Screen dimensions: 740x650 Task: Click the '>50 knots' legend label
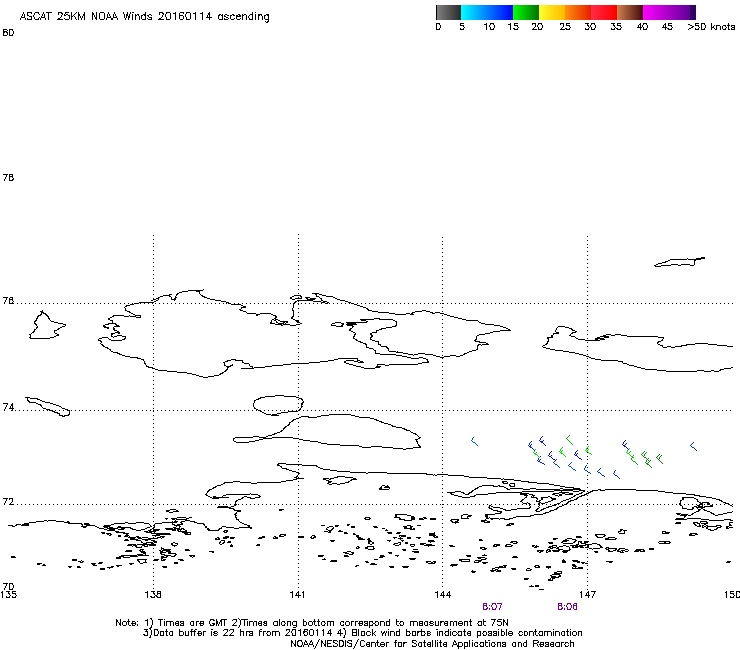tap(711, 27)
